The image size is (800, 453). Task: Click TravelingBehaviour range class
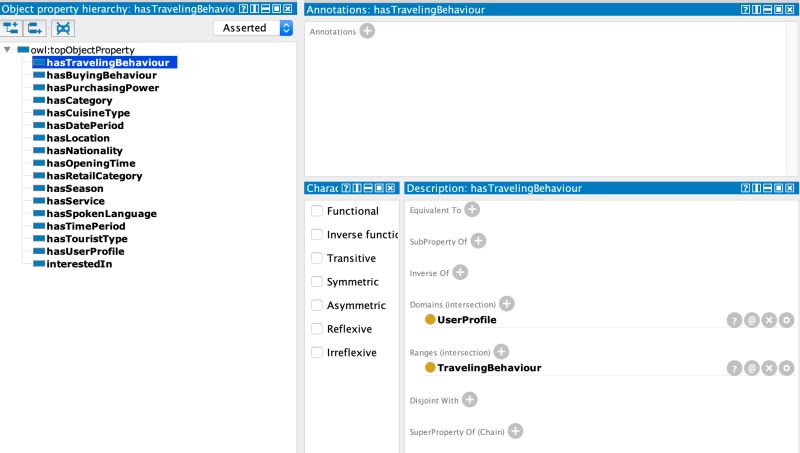pos(489,368)
